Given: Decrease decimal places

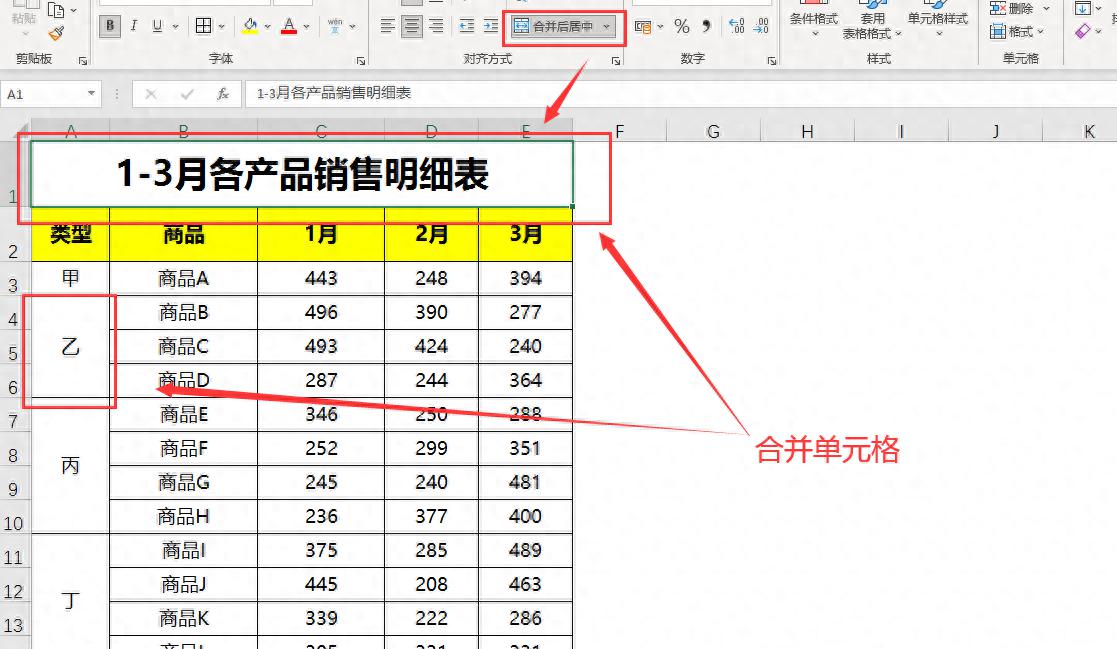Looking at the screenshot, I should (x=762, y=27).
